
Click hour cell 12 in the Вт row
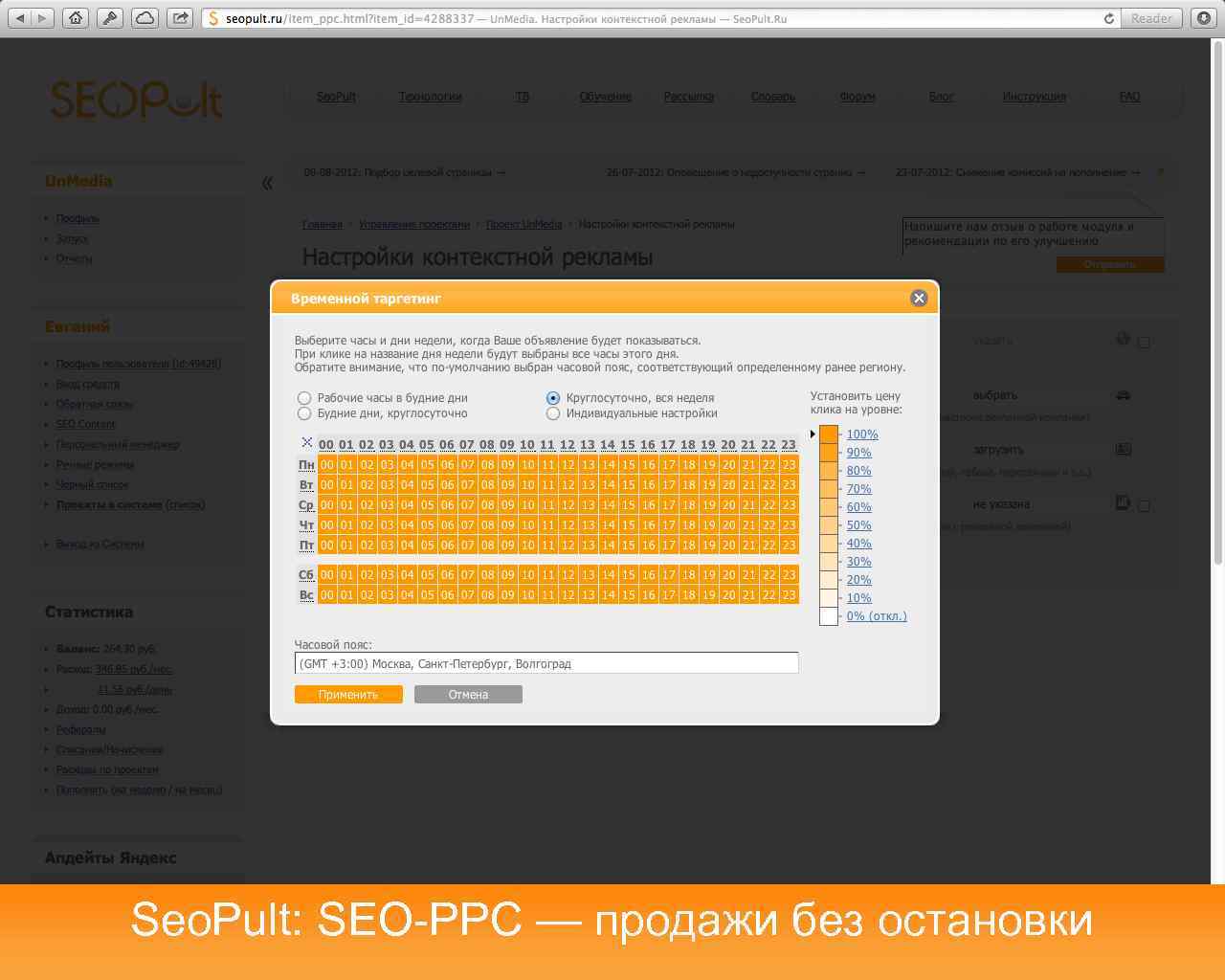(x=567, y=484)
